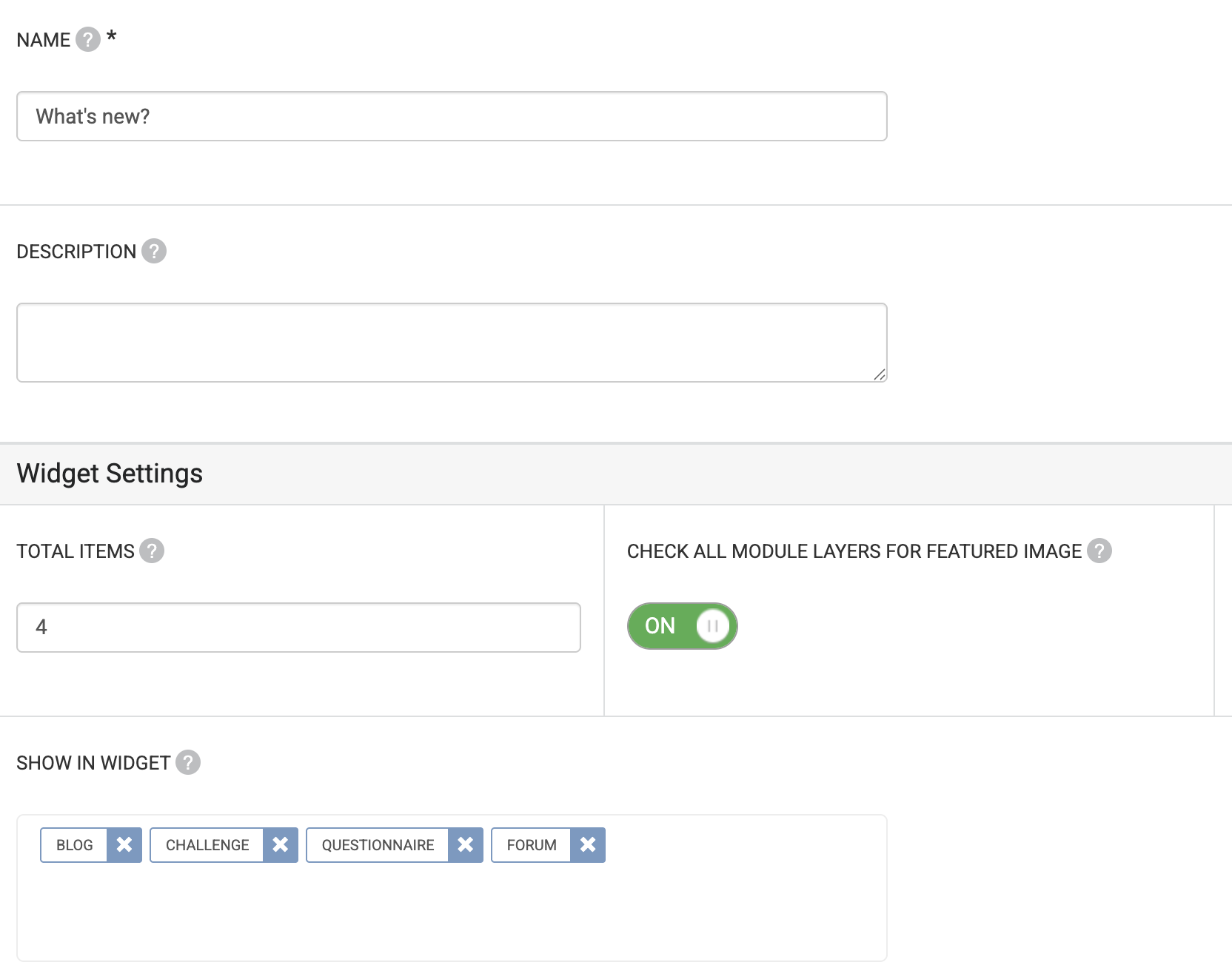The height and width of the screenshot is (962, 1232).
Task: Click the QUESTIONNAIRE tag label
Action: [378, 845]
